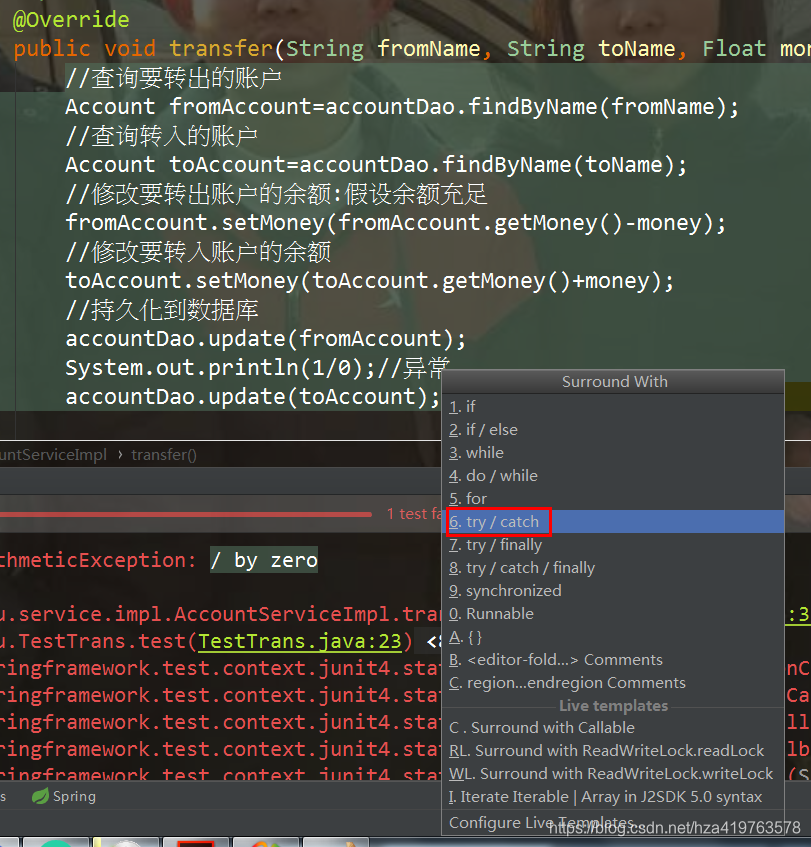Choose 'try / finally' surround option
This screenshot has width=811, height=847.
(613, 544)
